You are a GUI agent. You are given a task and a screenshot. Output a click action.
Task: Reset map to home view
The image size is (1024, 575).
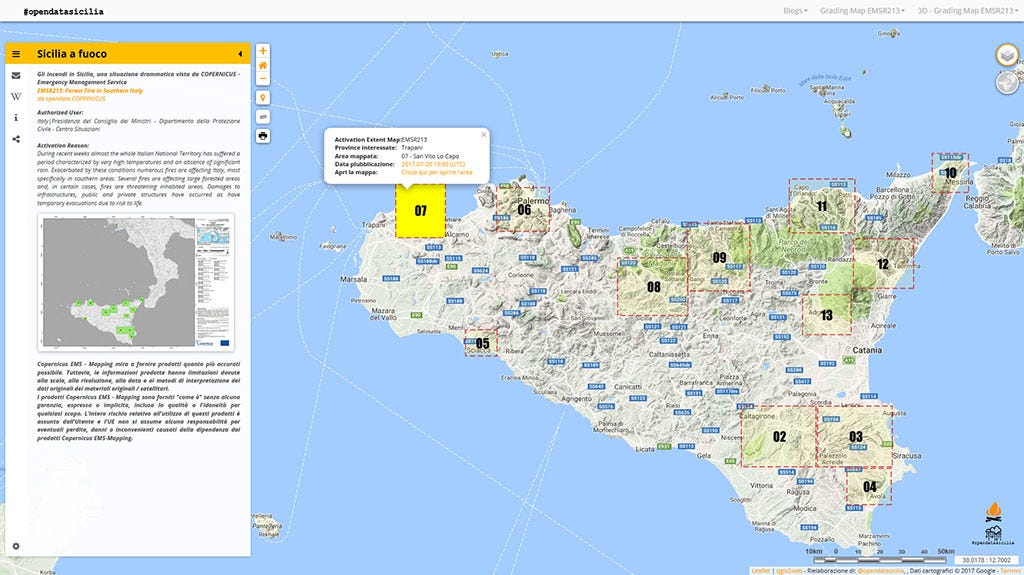pos(263,65)
